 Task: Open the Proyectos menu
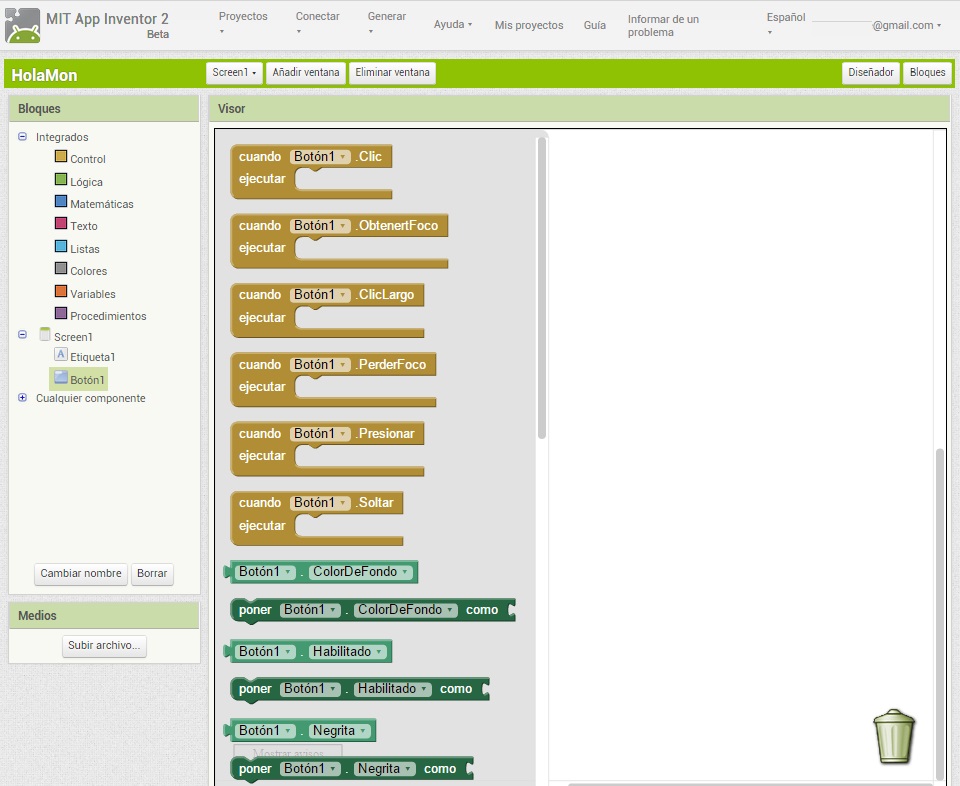243,23
